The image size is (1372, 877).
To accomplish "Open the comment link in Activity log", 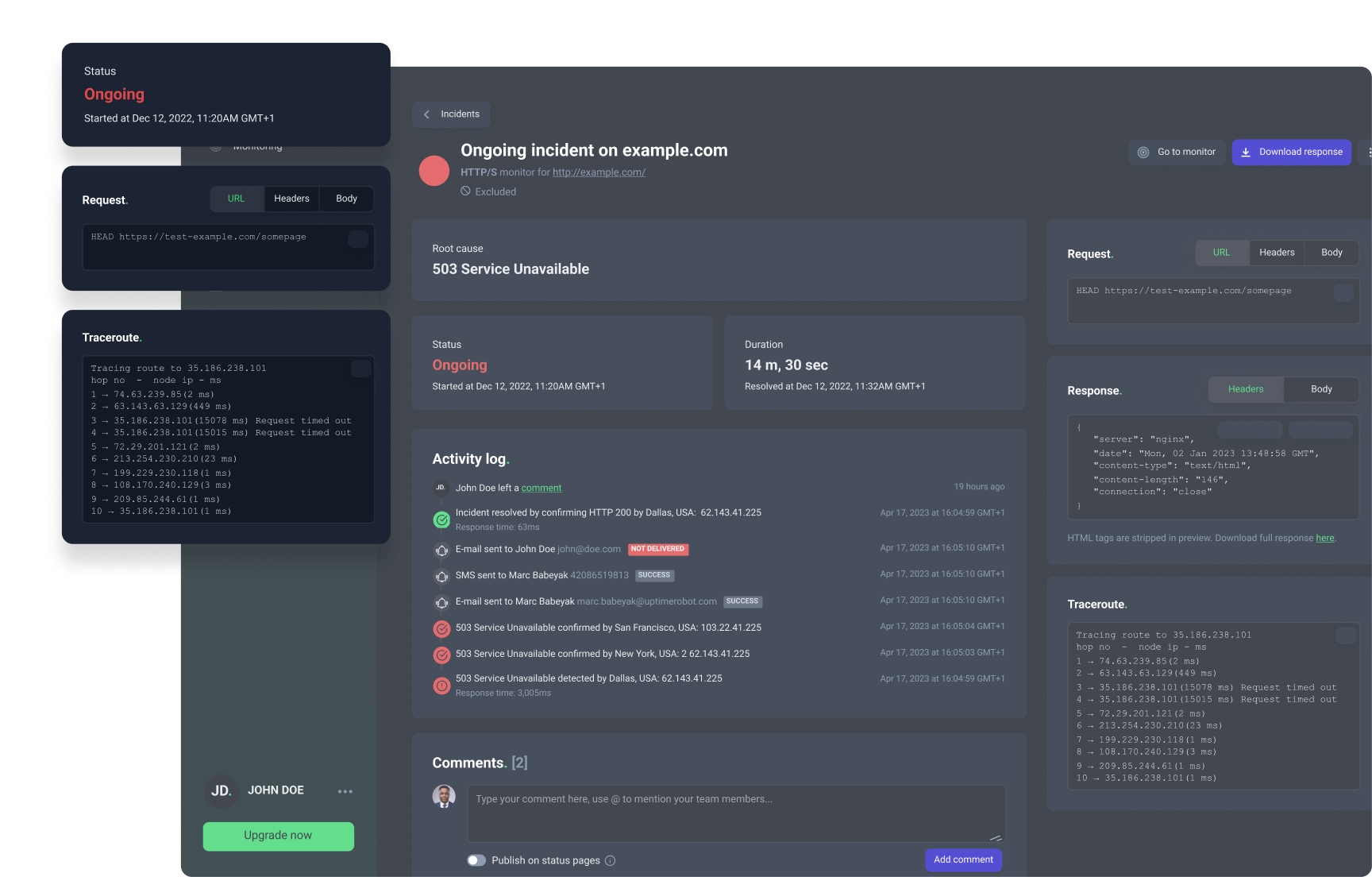I will (541, 487).
